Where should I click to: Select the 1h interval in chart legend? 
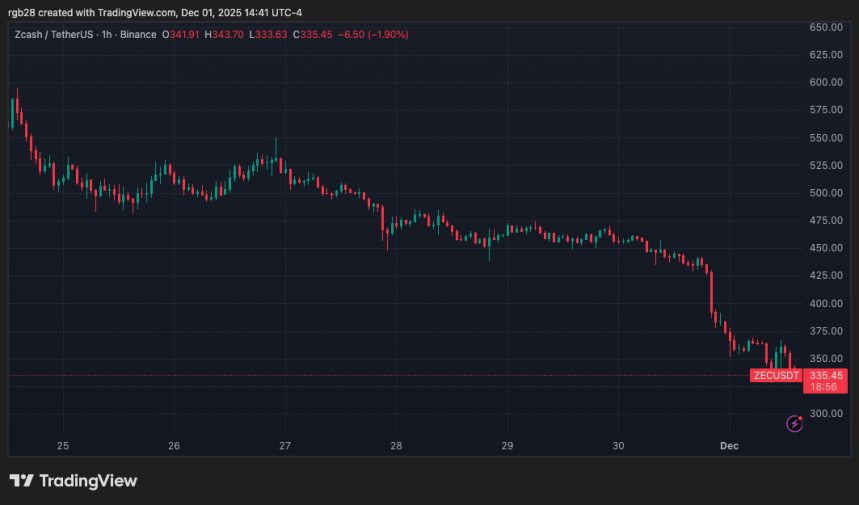coord(107,35)
